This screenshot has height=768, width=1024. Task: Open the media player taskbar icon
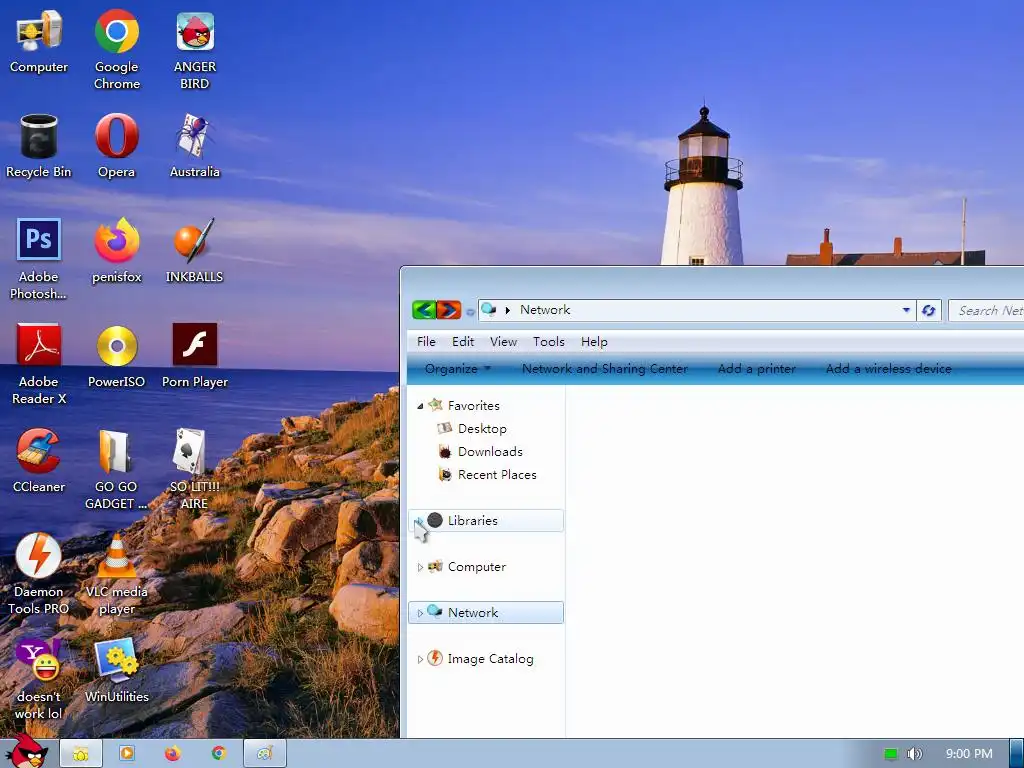point(127,754)
